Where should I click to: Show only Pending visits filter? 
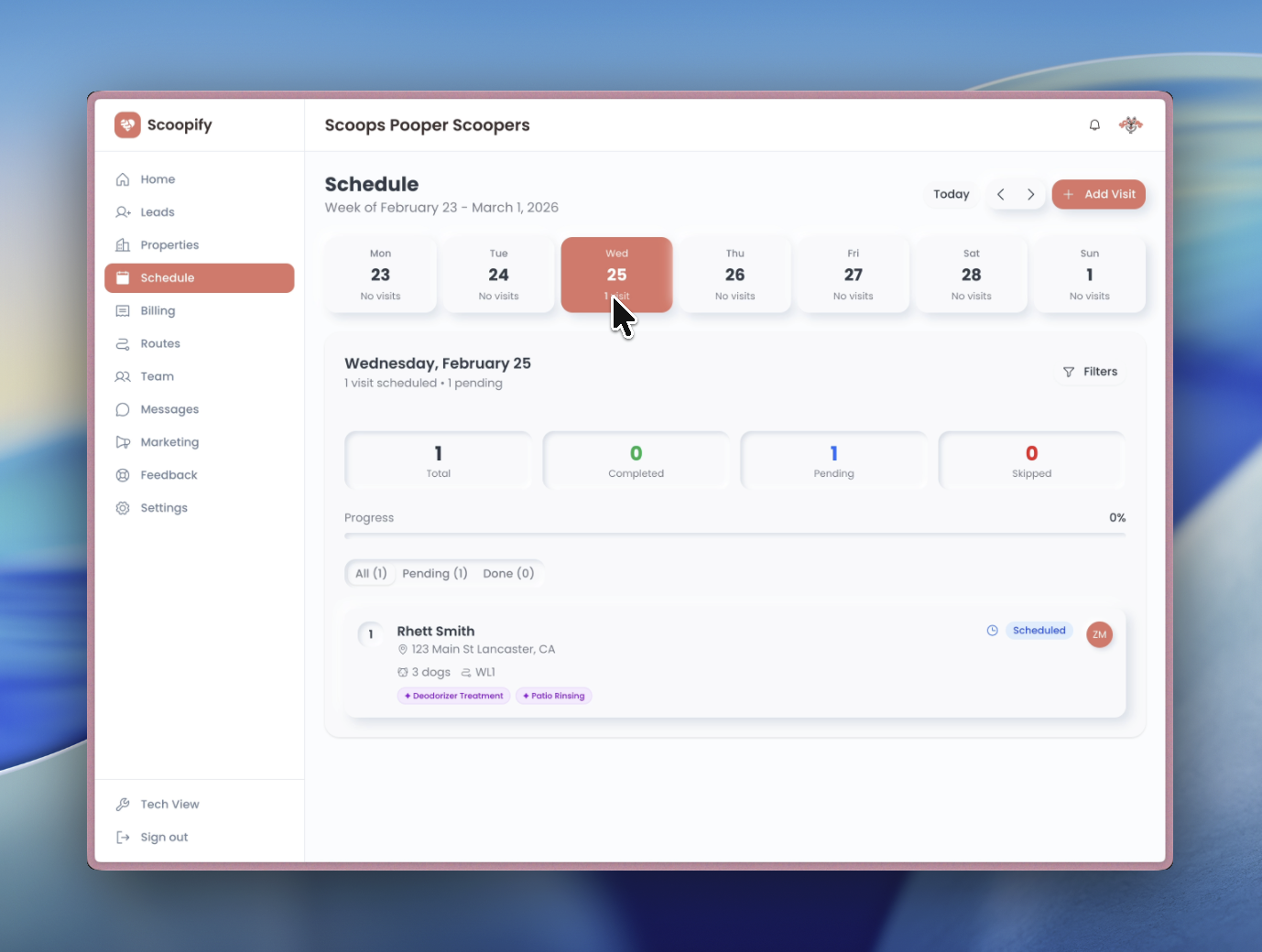pyautogui.click(x=434, y=574)
